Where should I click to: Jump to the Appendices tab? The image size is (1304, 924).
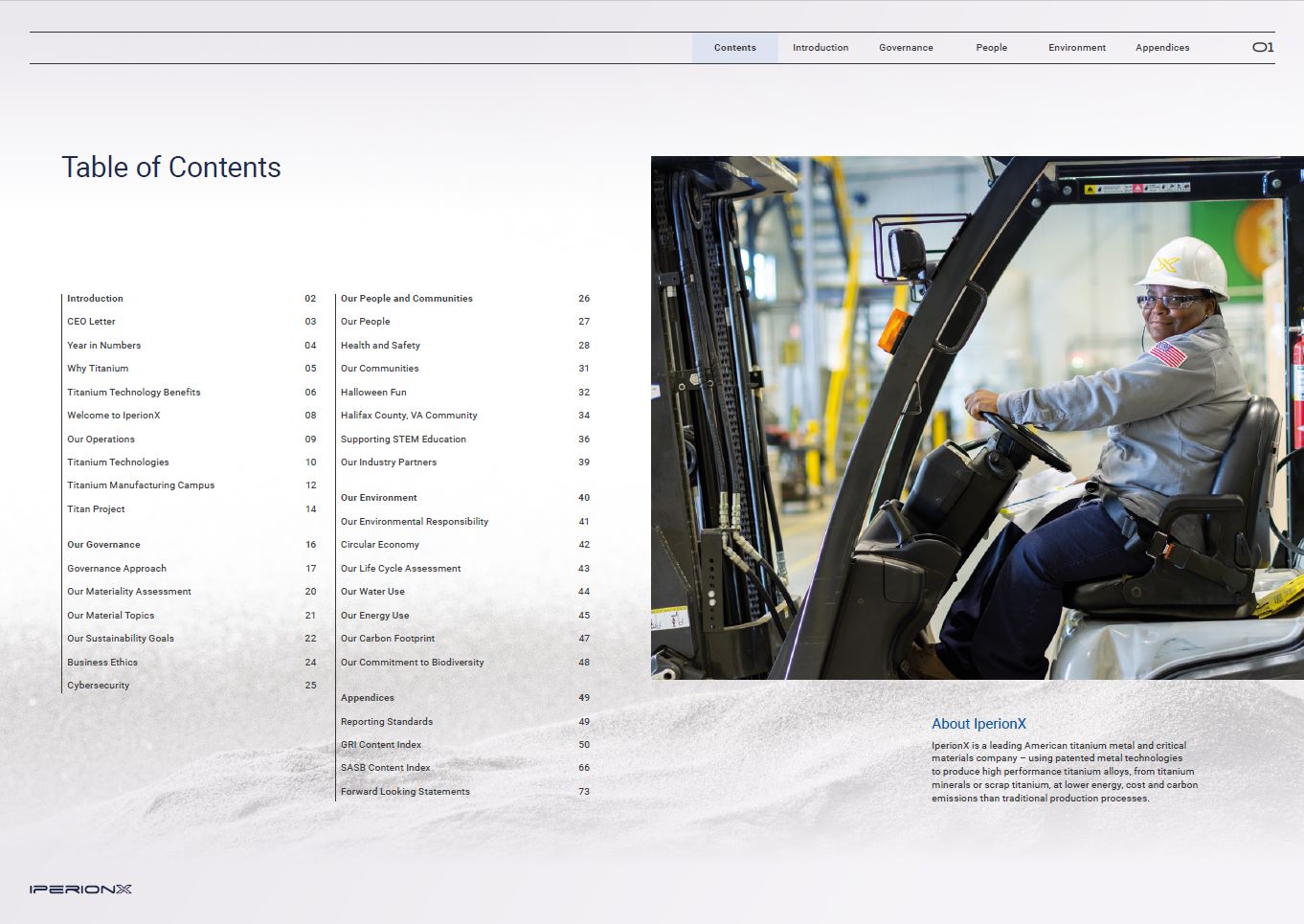(x=1162, y=48)
